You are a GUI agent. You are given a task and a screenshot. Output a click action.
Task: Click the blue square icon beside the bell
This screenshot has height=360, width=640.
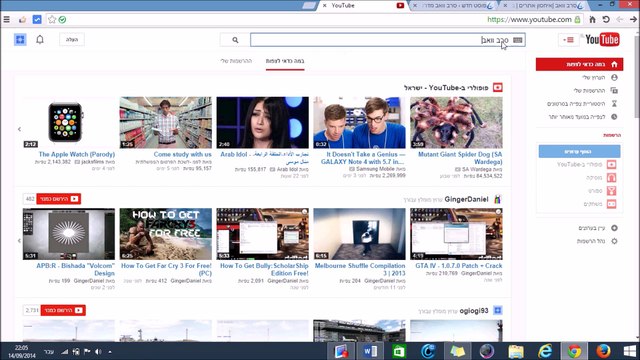click(x=20, y=40)
